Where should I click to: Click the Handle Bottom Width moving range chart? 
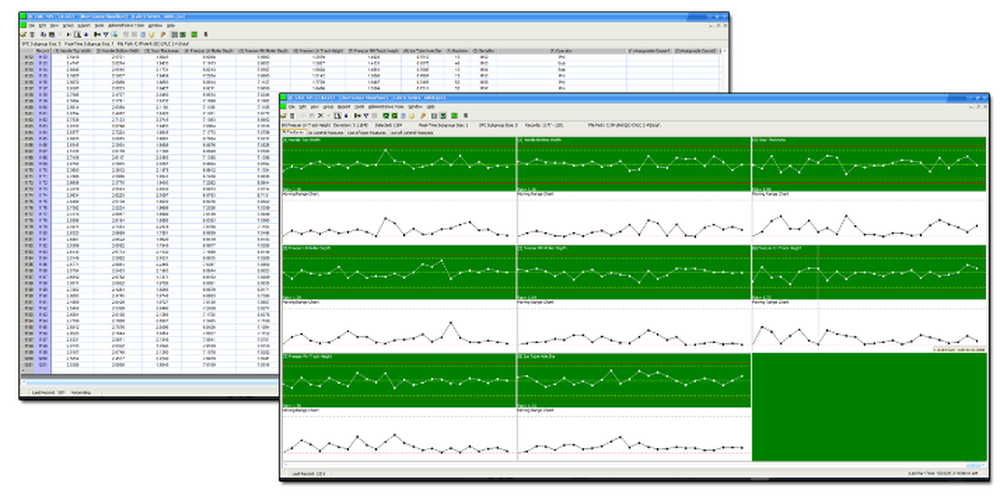click(x=634, y=217)
